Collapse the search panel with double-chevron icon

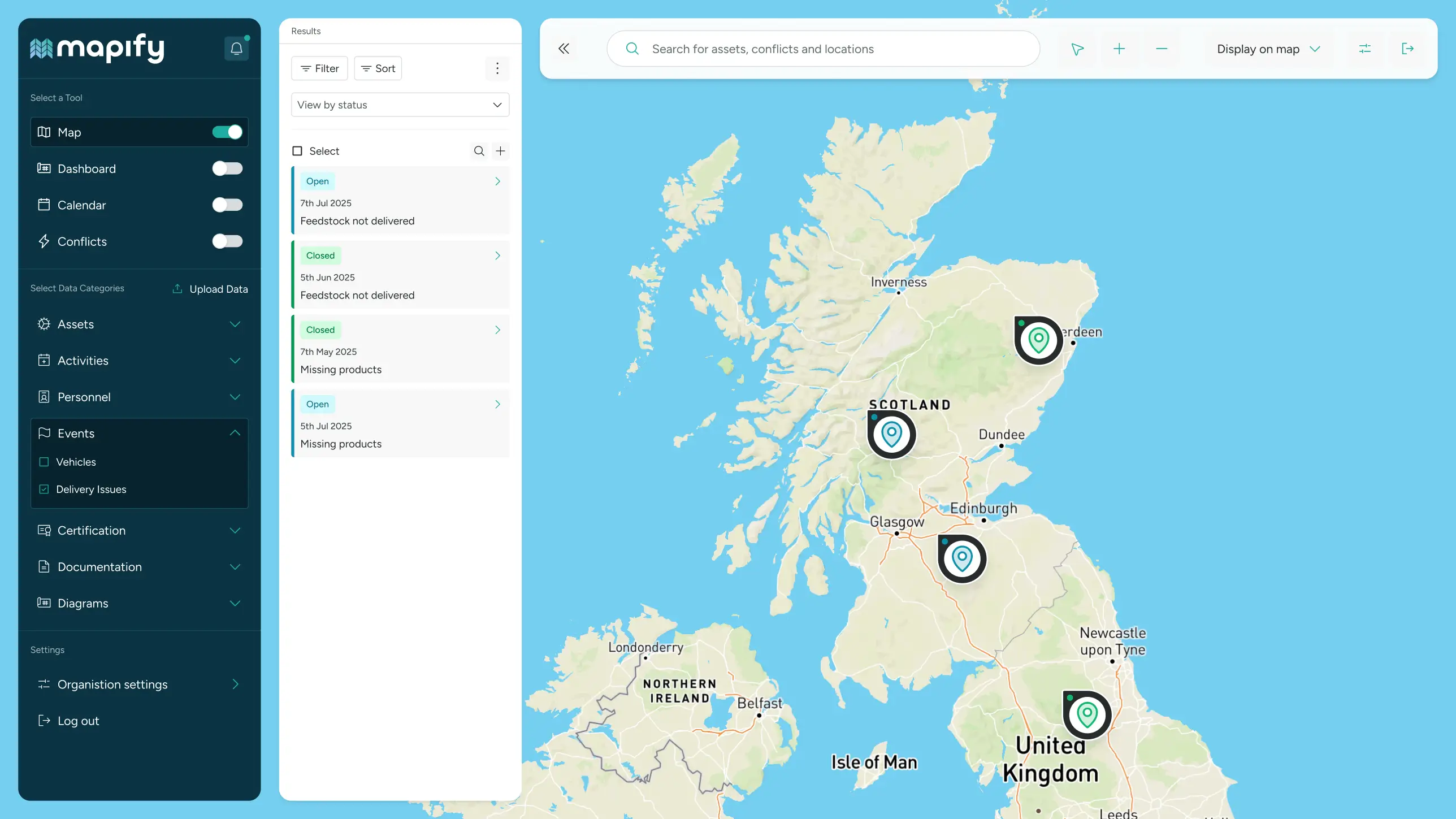point(564,49)
